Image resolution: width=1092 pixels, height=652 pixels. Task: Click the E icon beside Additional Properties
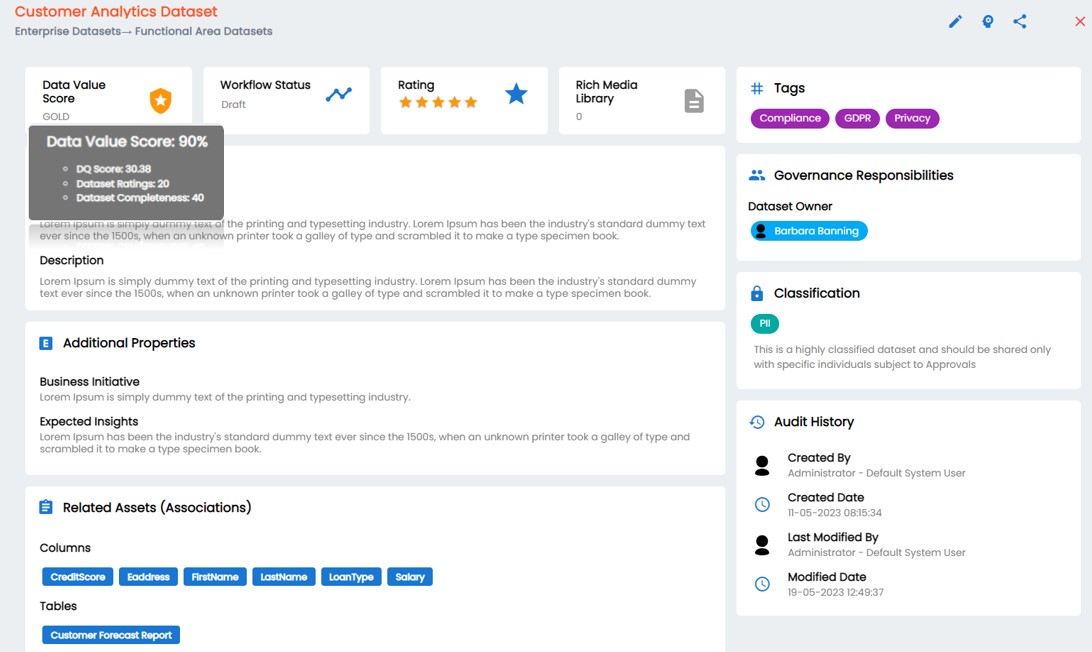44,343
